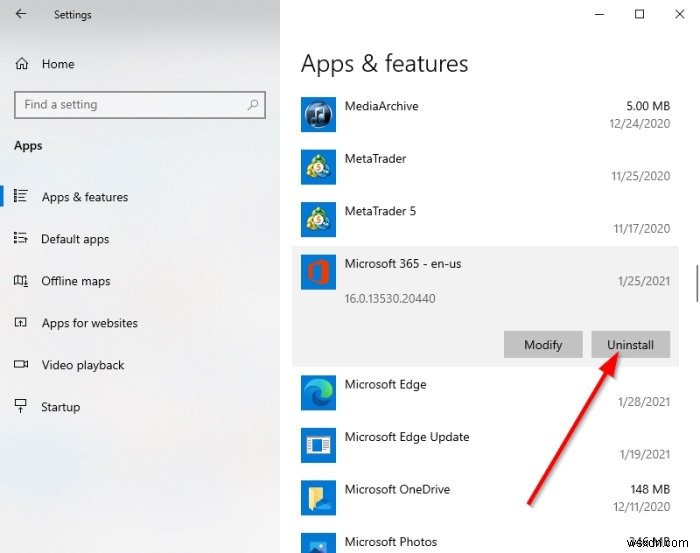Select the MetaTrader 5 entry name

tap(380, 211)
